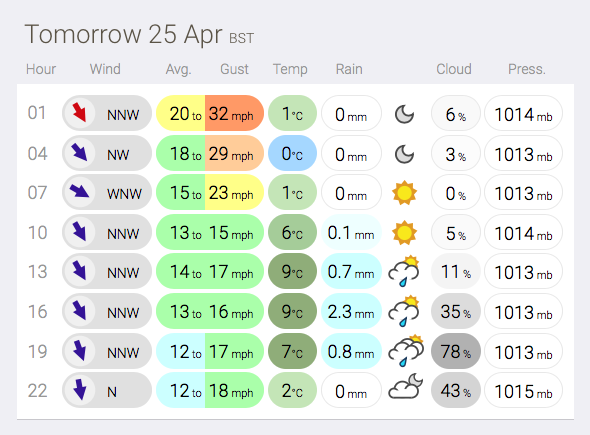590x435 pixels.
Task: Click the sunny weather icon at hour 10
Action: 404,233
